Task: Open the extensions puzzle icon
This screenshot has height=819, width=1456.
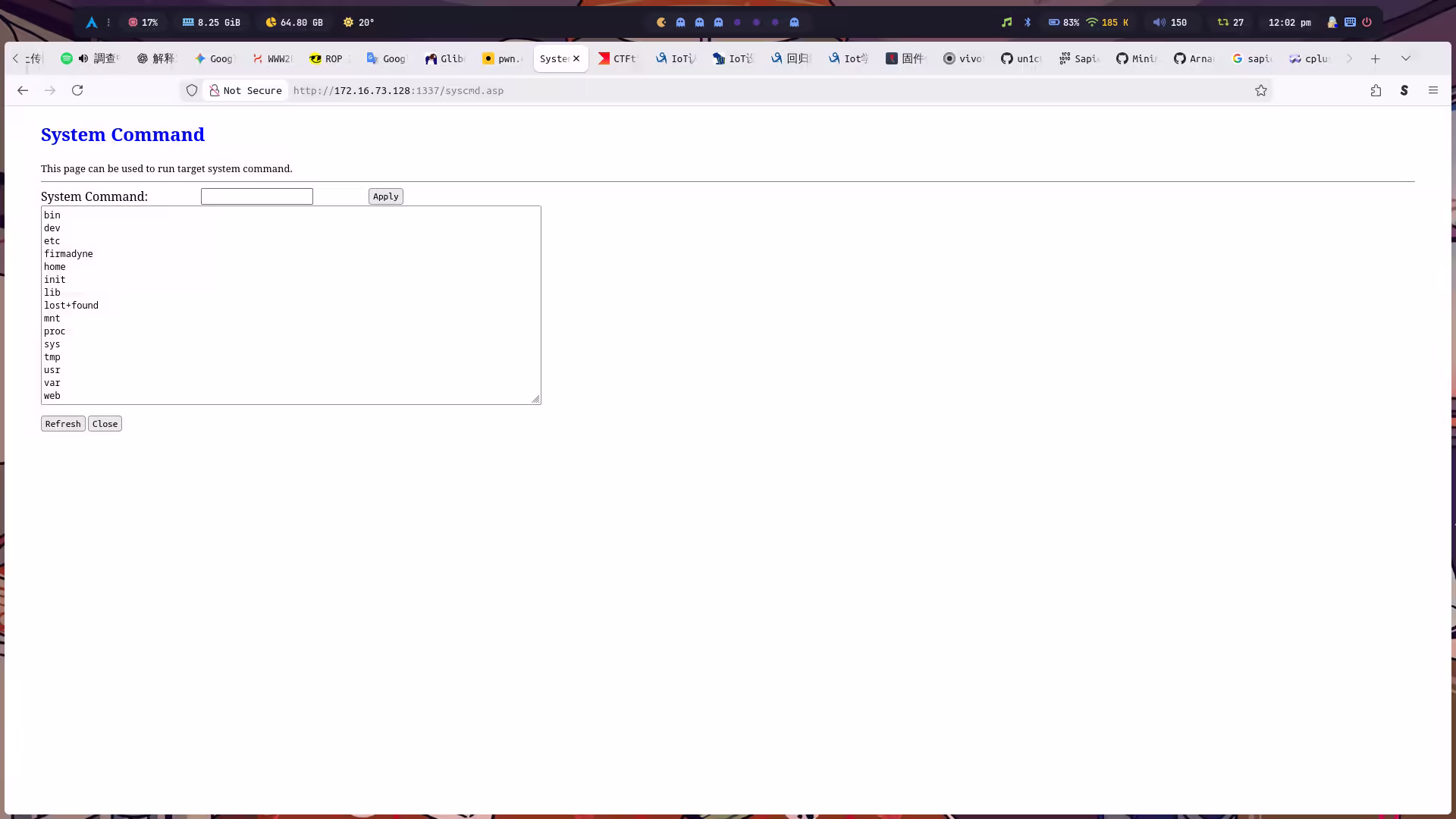Action: click(x=1376, y=90)
